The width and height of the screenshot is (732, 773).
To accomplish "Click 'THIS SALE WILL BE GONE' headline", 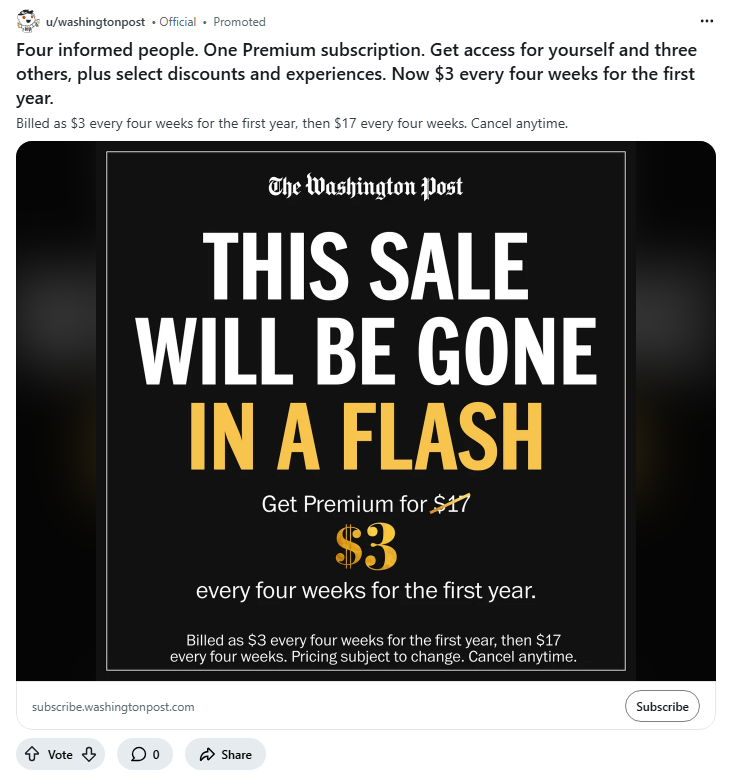I will 366,306.
